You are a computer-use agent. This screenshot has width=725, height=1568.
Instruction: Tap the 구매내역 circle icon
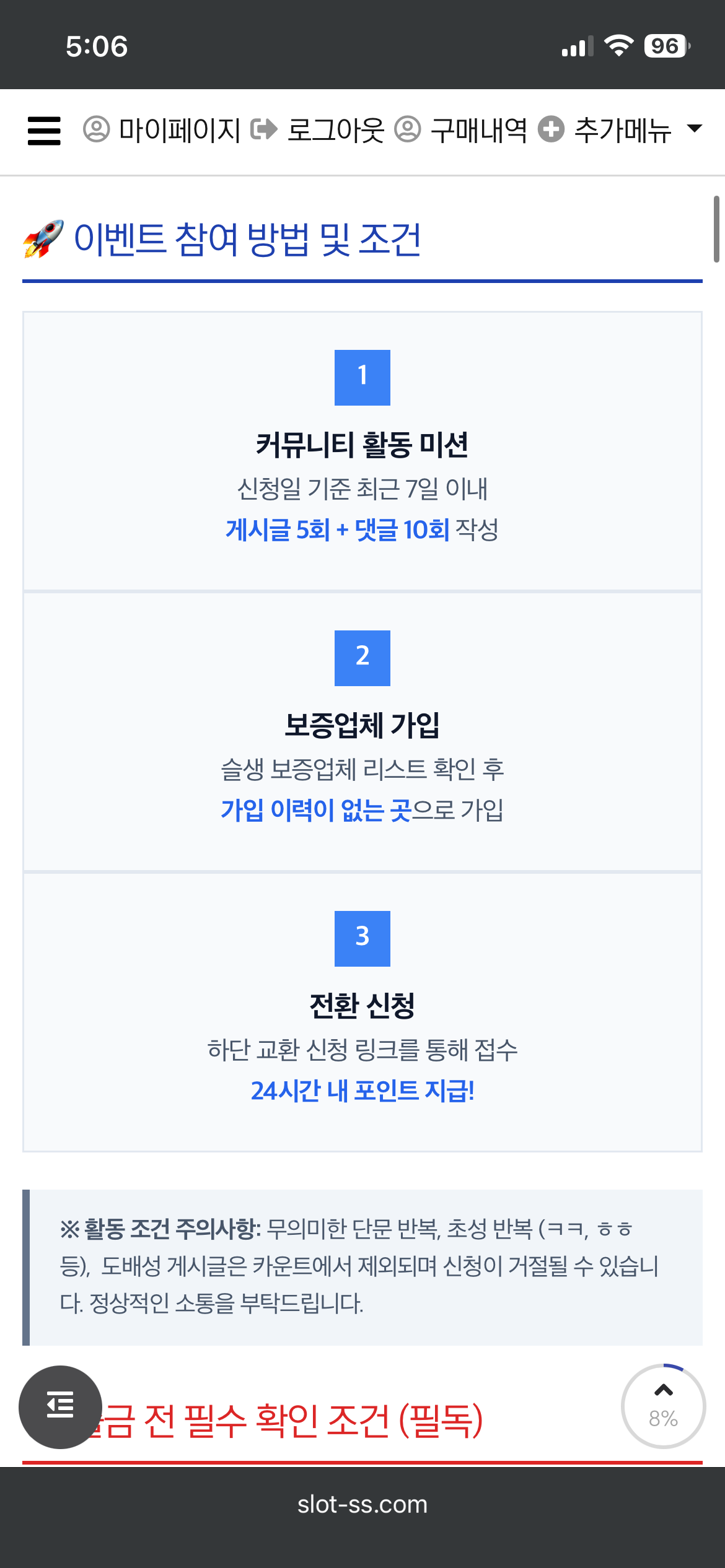[408, 129]
